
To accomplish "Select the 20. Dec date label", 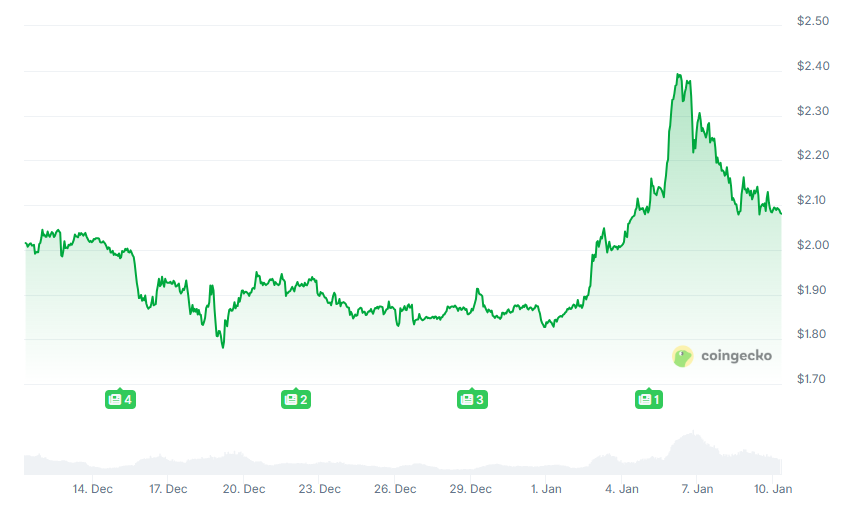I will pos(244,489).
